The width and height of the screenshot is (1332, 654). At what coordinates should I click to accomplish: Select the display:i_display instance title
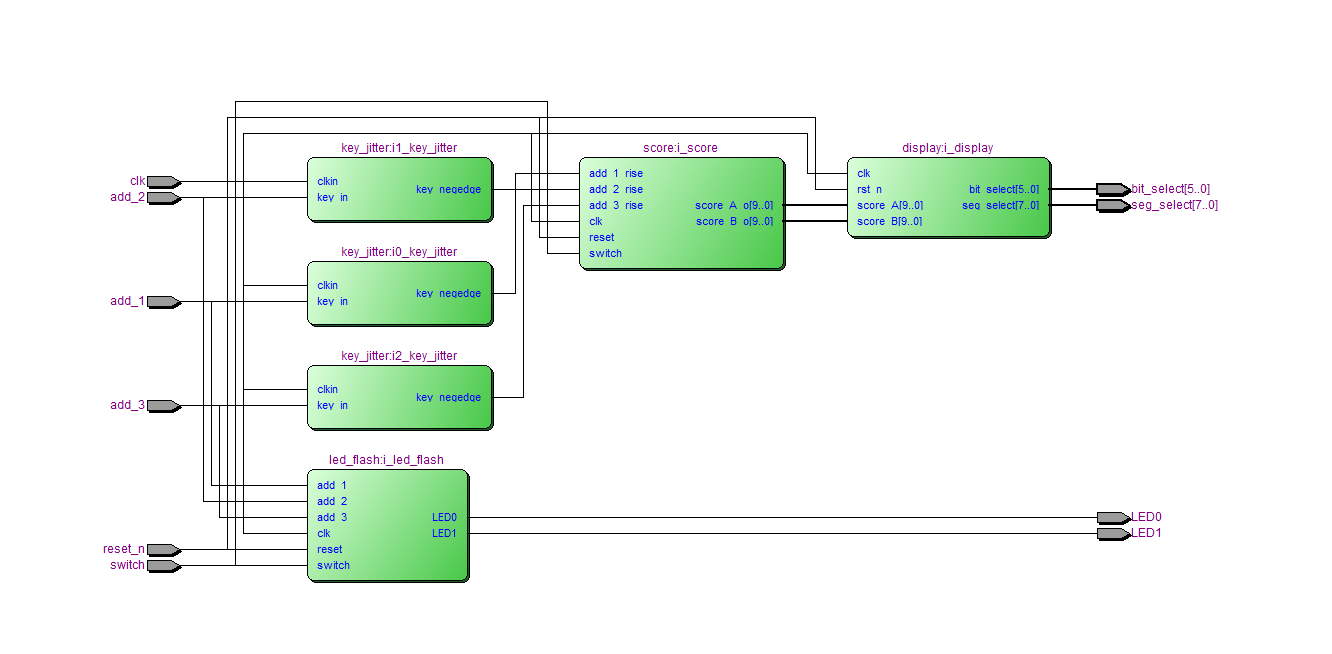[x=948, y=148]
